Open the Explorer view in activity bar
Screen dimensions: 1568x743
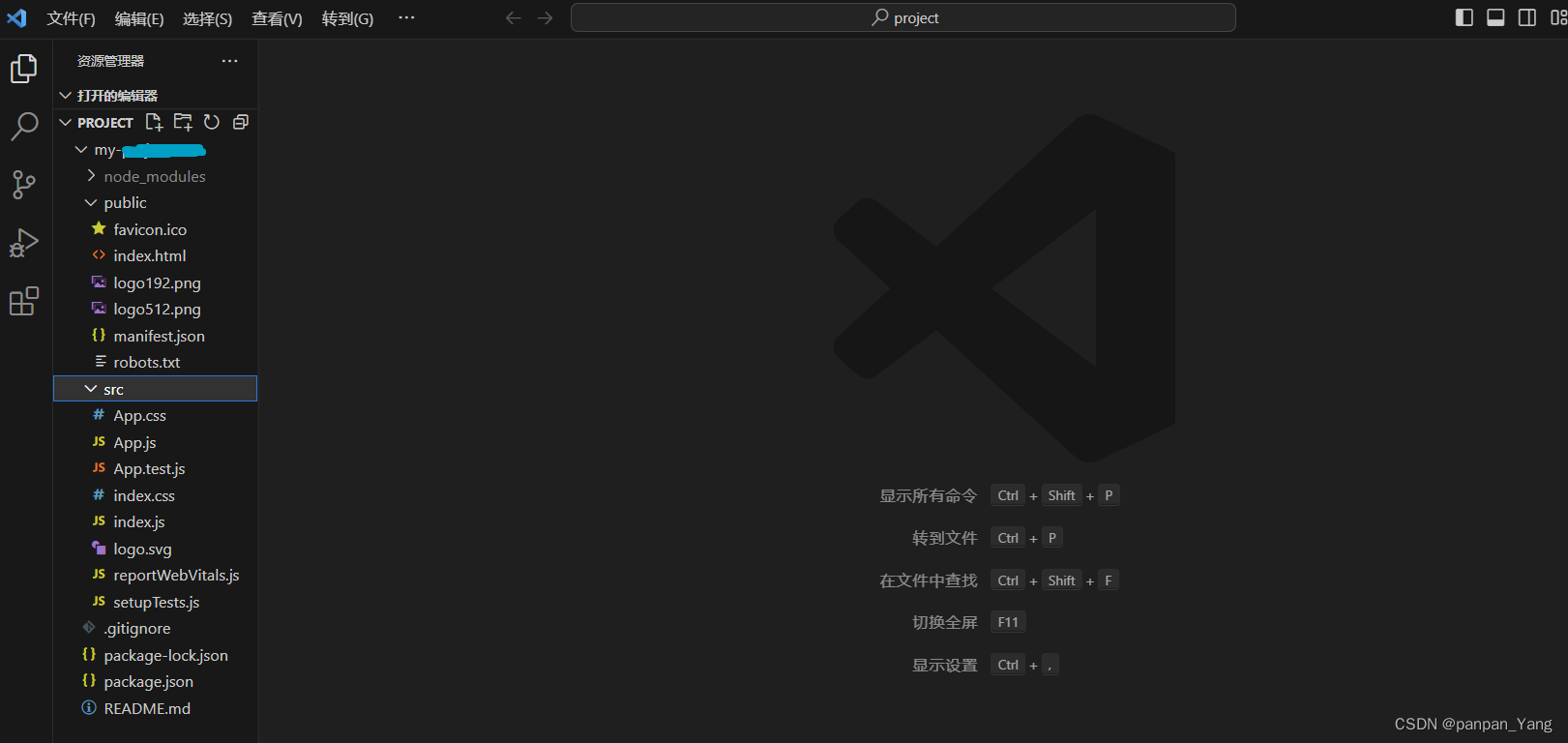click(24, 69)
